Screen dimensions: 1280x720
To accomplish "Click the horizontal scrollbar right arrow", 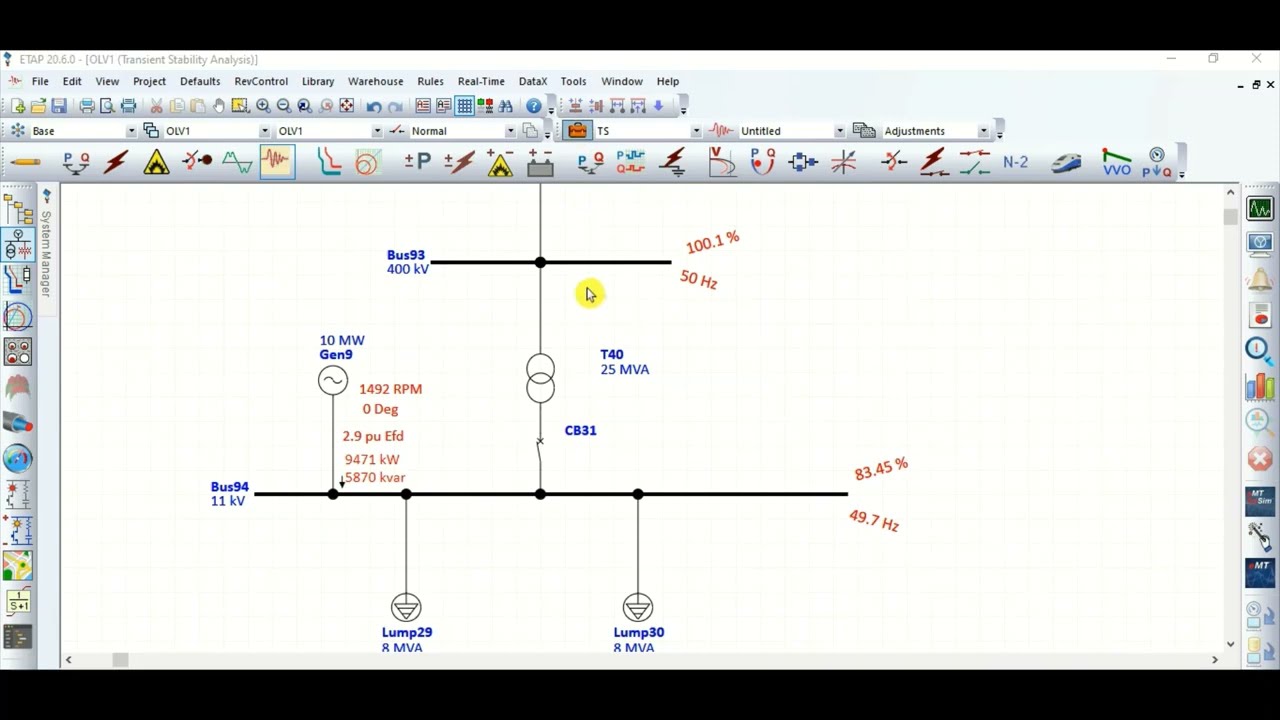I will click(x=1215, y=659).
